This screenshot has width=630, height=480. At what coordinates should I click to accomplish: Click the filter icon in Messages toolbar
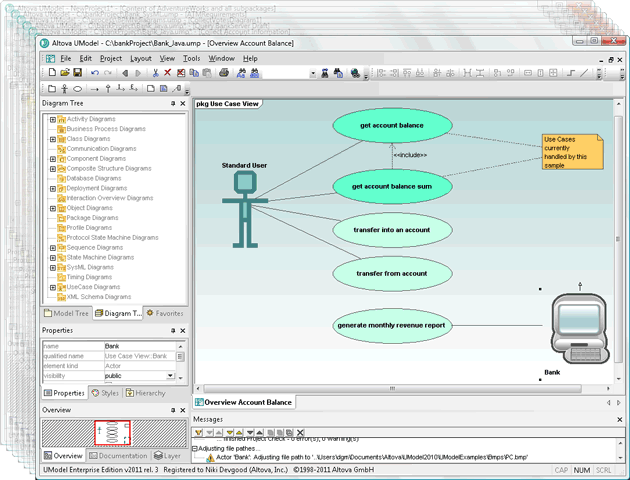coord(198,433)
